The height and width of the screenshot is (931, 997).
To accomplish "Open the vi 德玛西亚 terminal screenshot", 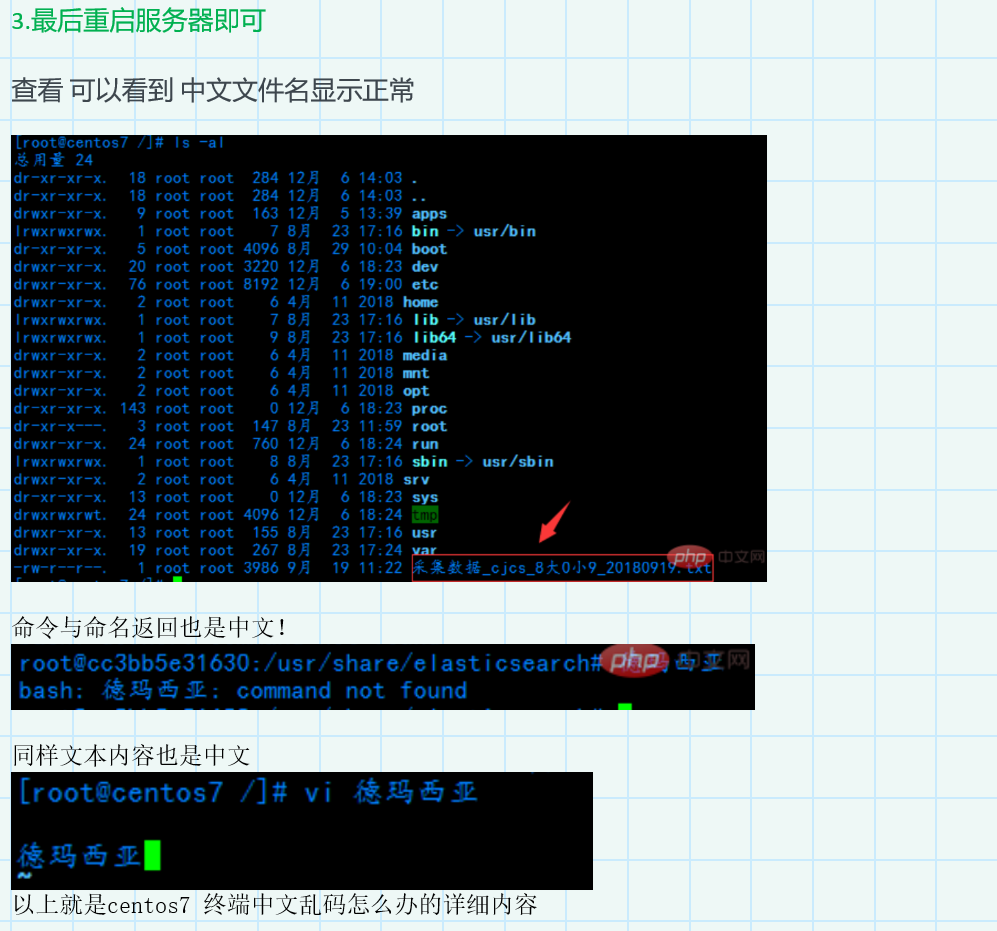I will [x=301, y=830].
